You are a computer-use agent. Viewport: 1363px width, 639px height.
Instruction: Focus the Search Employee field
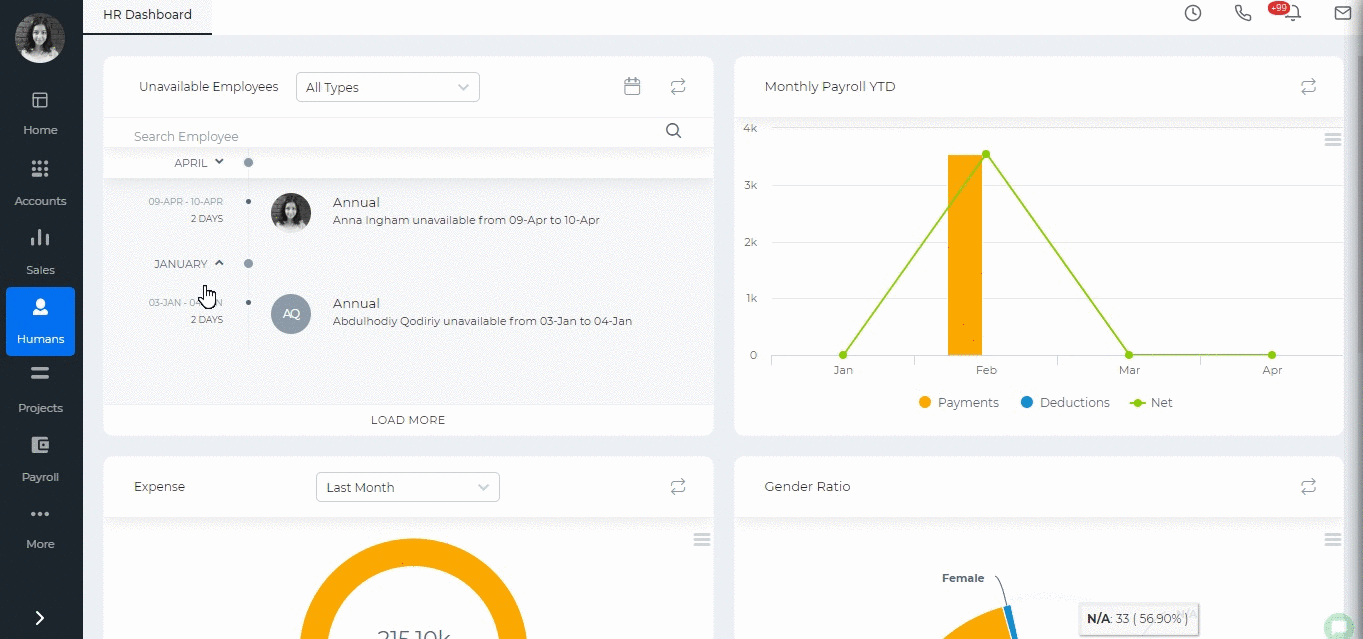point(390,136)
